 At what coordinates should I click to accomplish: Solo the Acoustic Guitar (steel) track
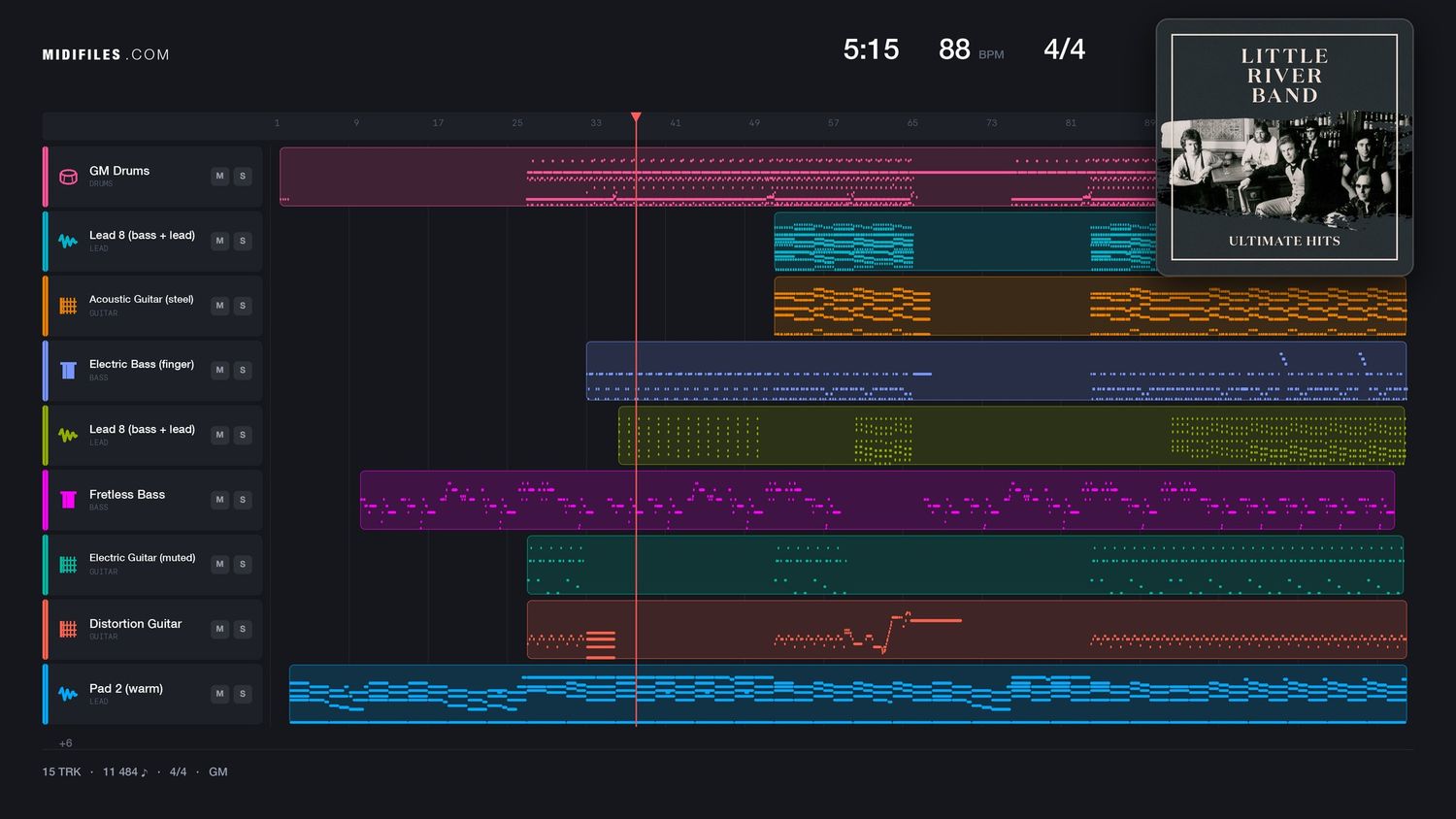point(243,306)
